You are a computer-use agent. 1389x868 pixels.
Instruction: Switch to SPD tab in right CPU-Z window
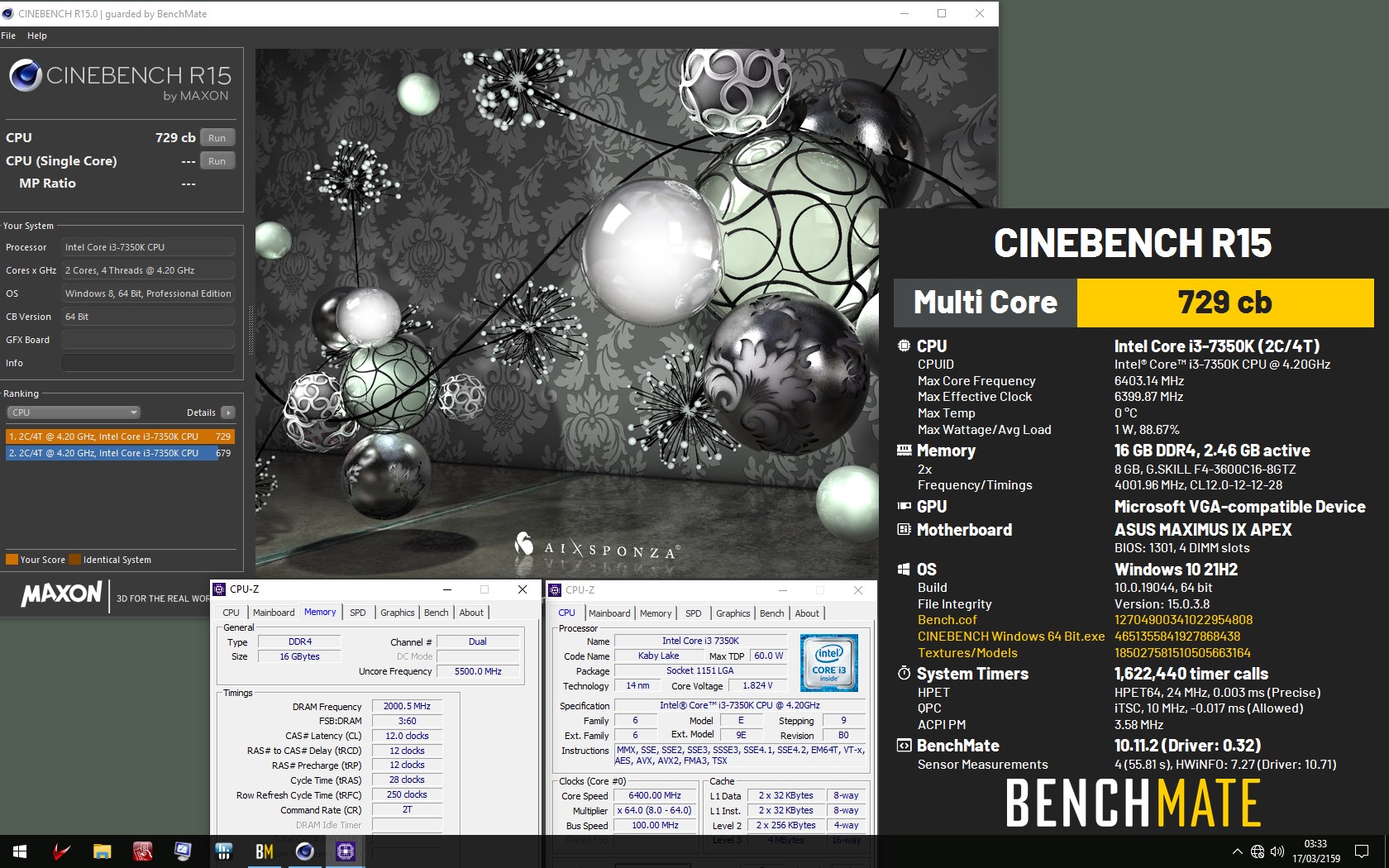click(694, 613)
